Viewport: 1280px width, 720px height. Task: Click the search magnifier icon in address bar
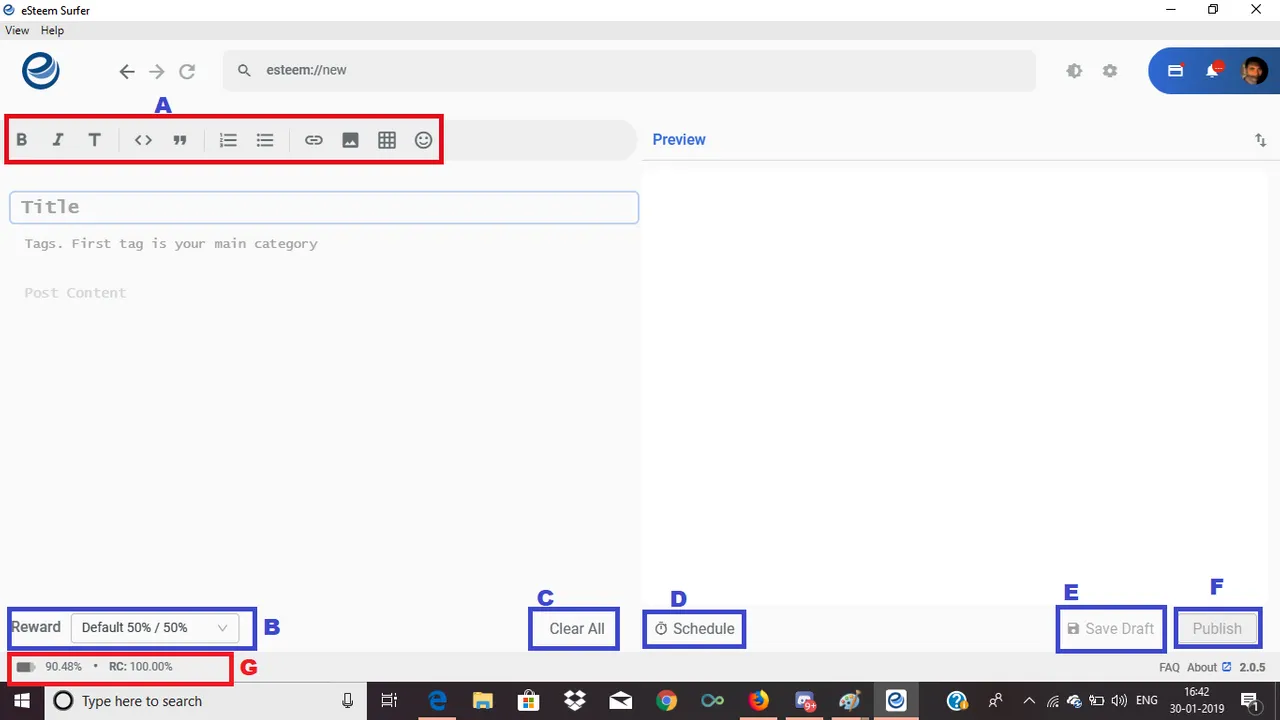click(244, 71)
